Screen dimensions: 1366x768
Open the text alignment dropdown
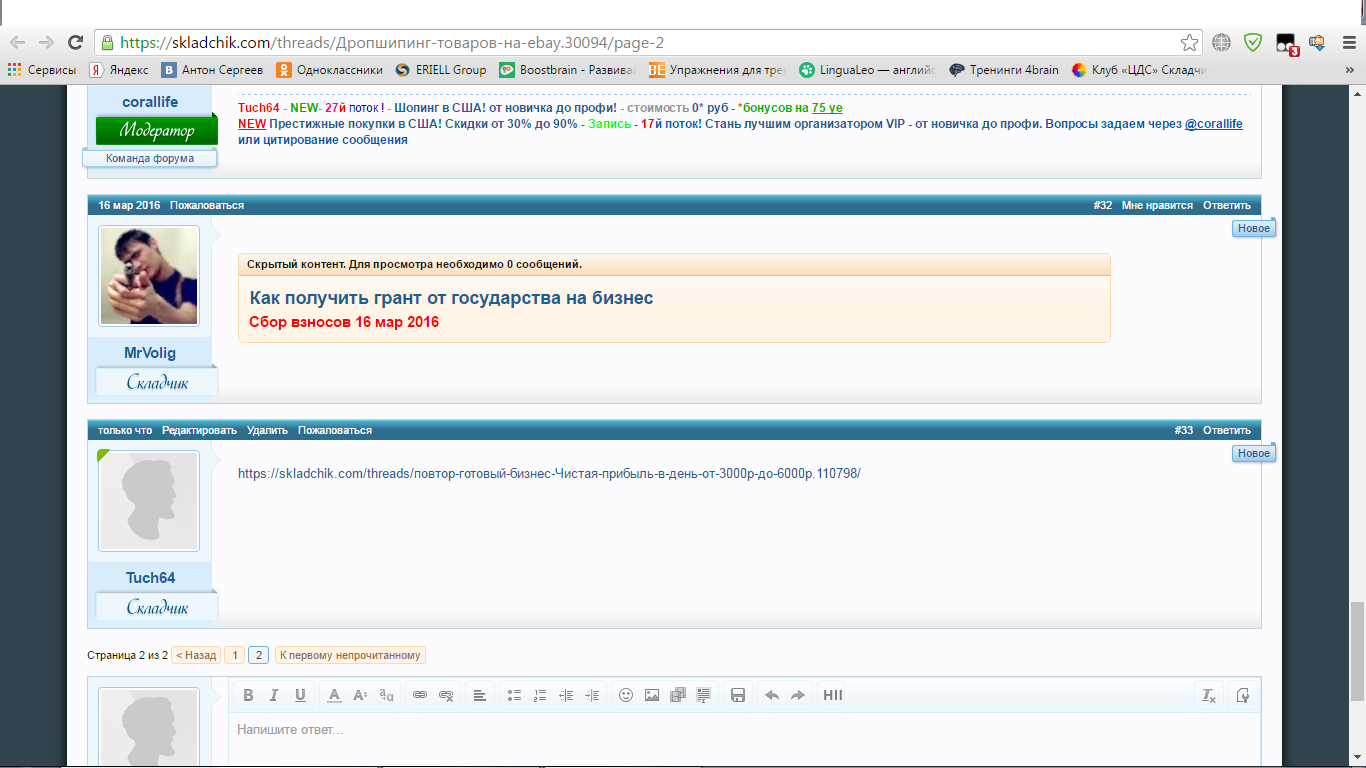[x=480, y=696]
